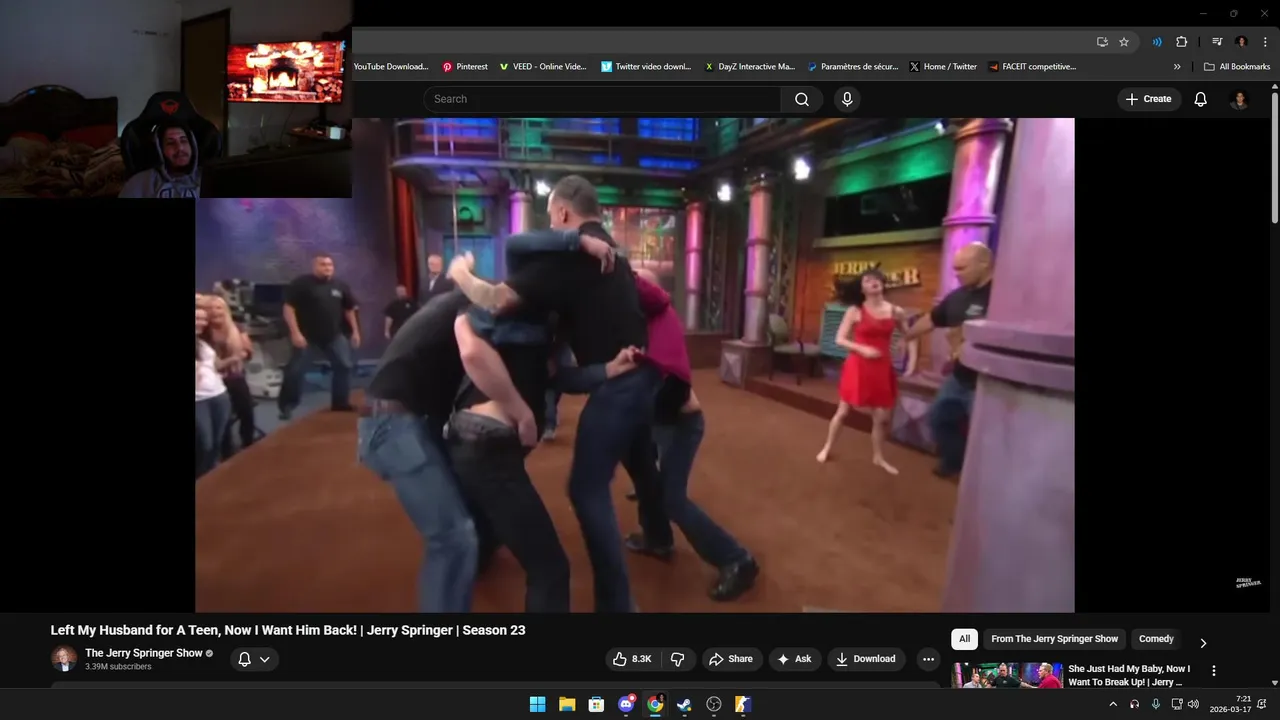
Task: Open options menu for suggested video
Action: point(1214,671)
